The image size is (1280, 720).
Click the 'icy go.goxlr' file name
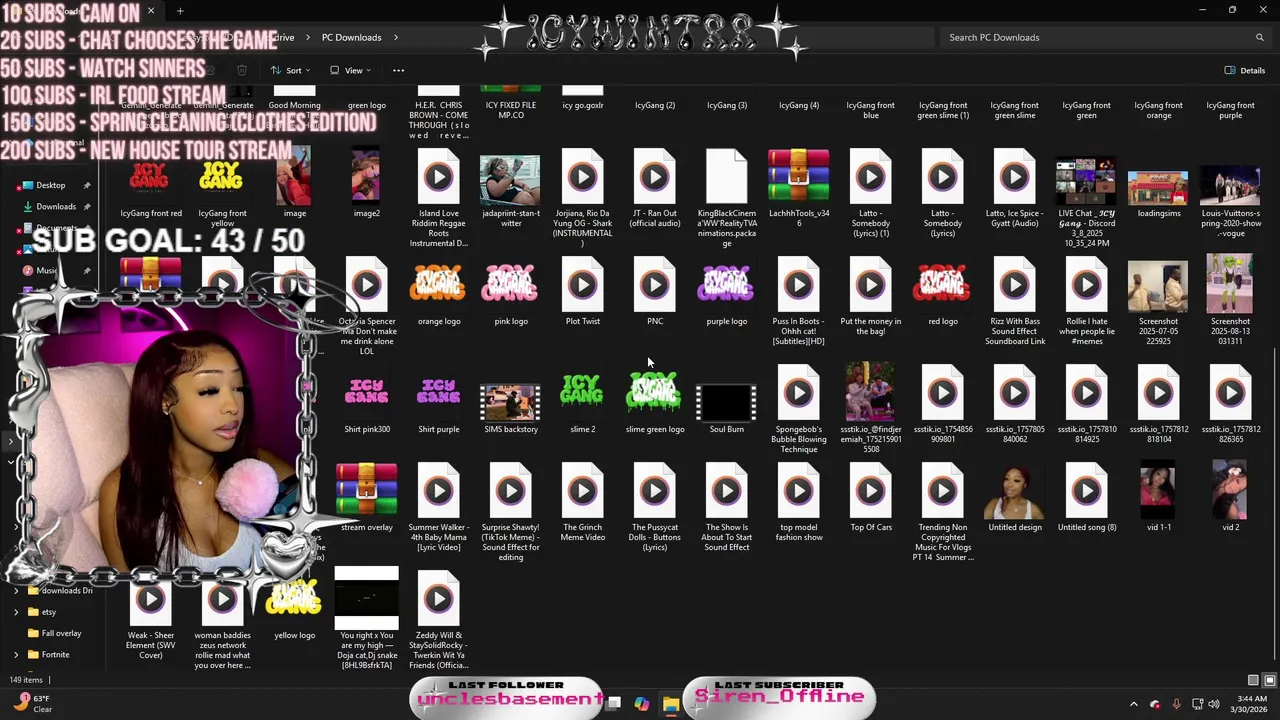click(582, 105)
